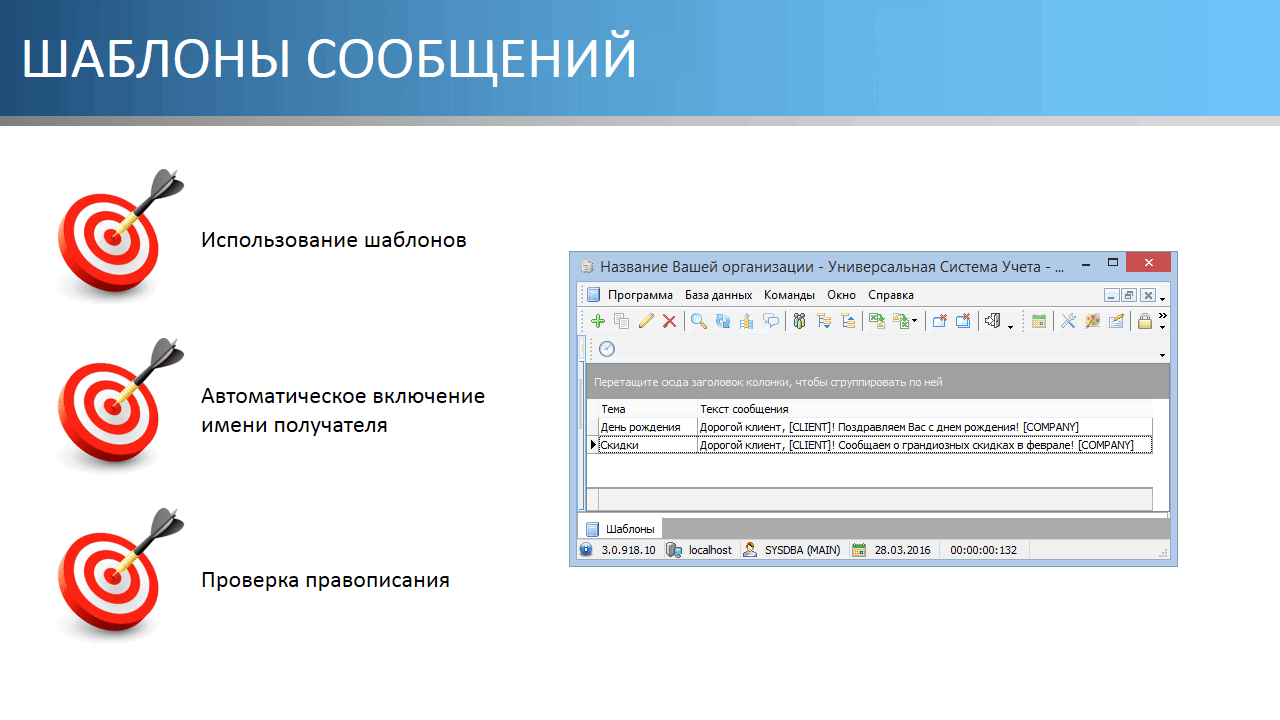Sort by the Текст сообщения column header
This screenshot has width=1280, height=720.
tap(925, 409)
